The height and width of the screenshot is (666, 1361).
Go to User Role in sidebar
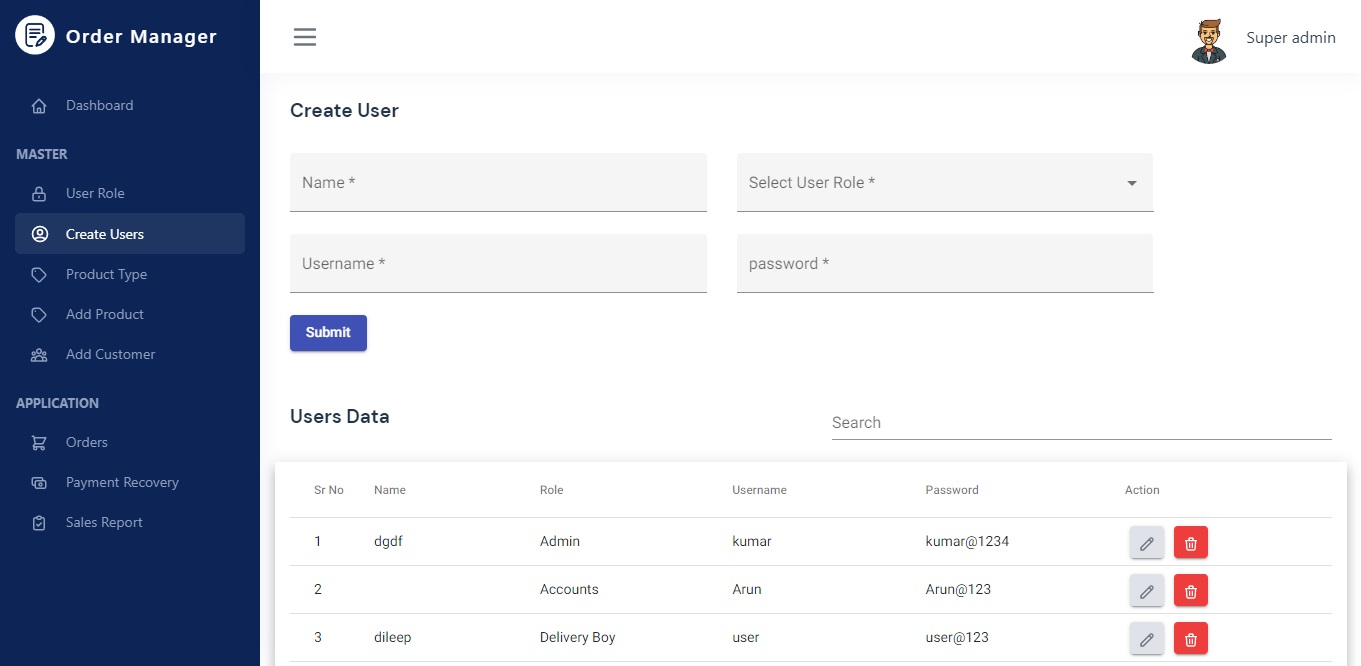tap(95, 194)
